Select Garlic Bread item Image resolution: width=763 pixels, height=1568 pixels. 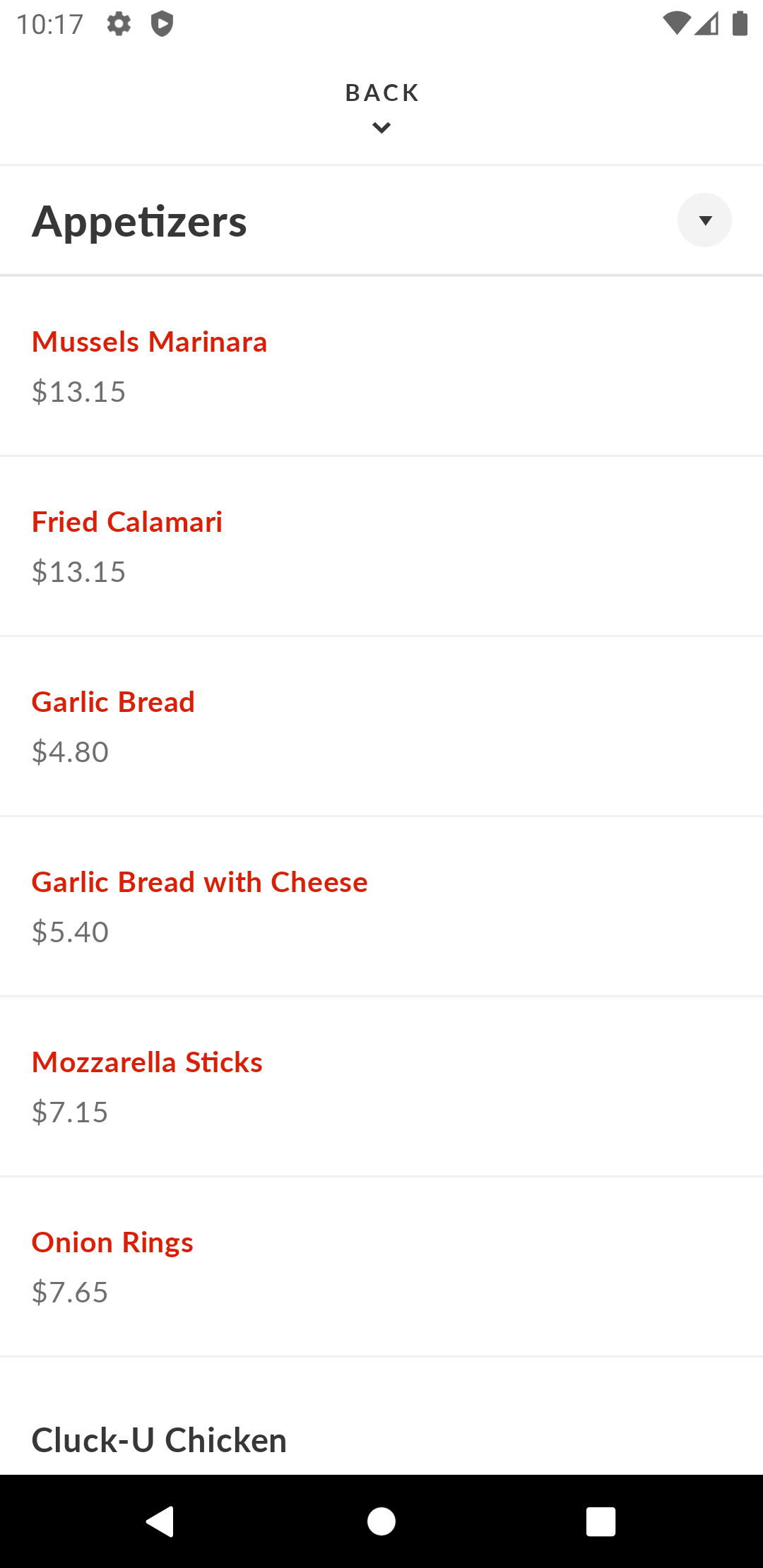tap(113, 702)
